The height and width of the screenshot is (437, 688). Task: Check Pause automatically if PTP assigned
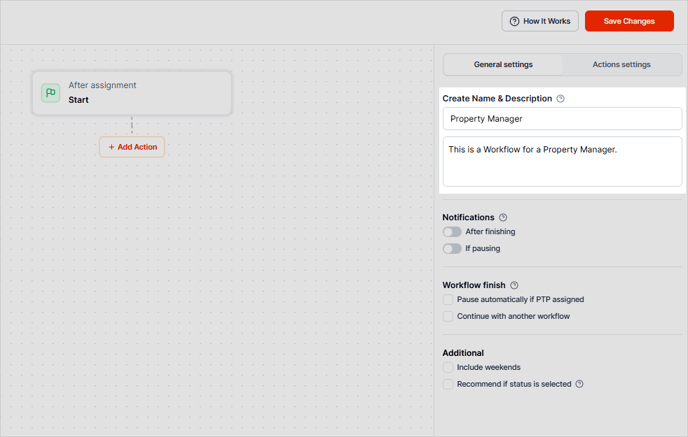pyautogui.click(x=448, y=300)
